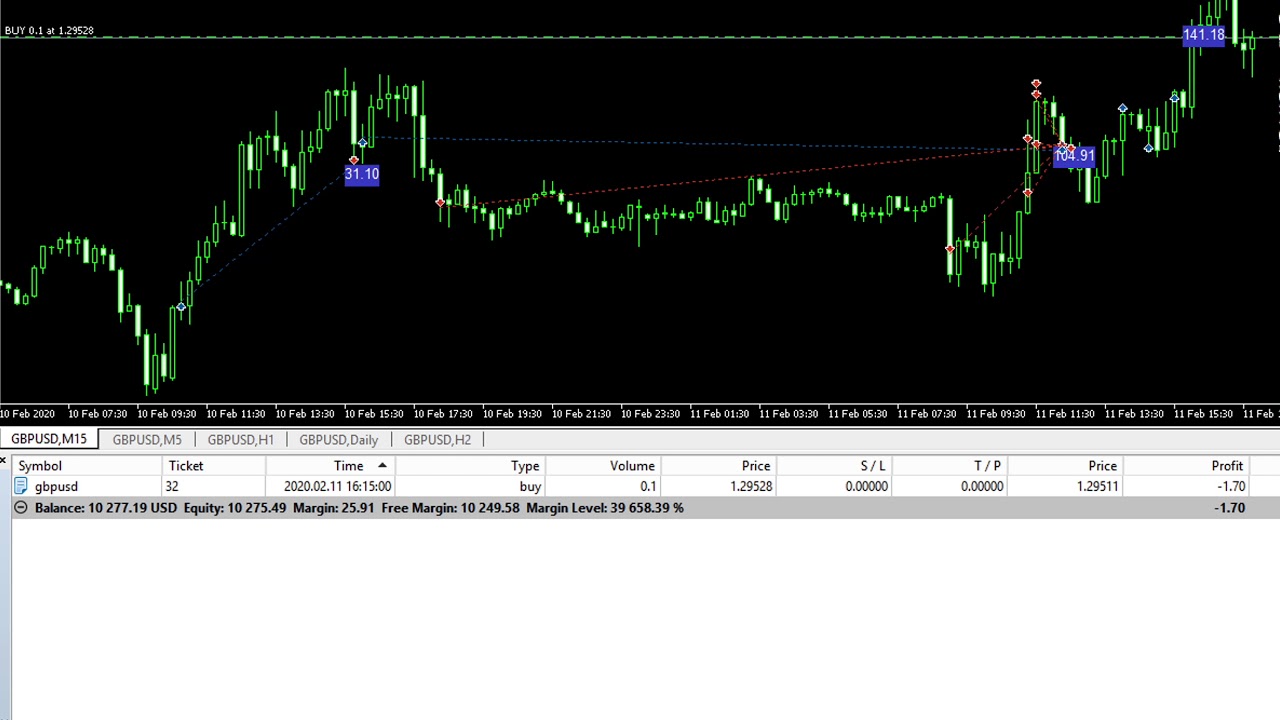Close the trade terminal panel with X
Screen dimensions: 1280x720
[4, 461]
